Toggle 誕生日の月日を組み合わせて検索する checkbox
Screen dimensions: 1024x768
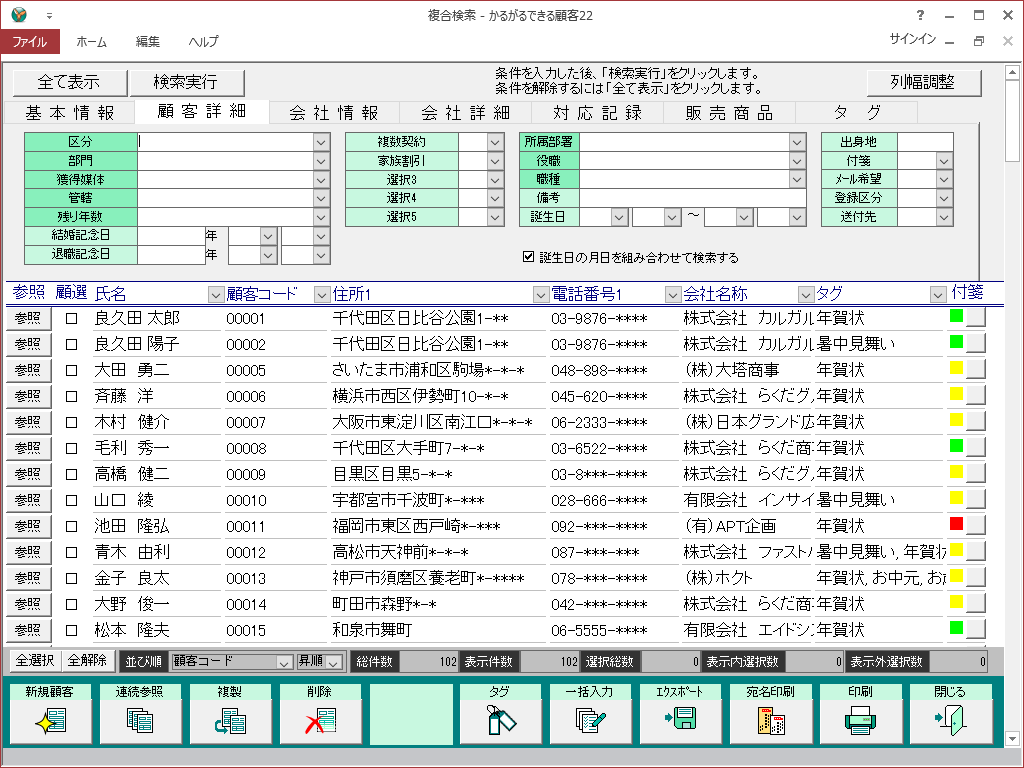(x=529, y=257)
